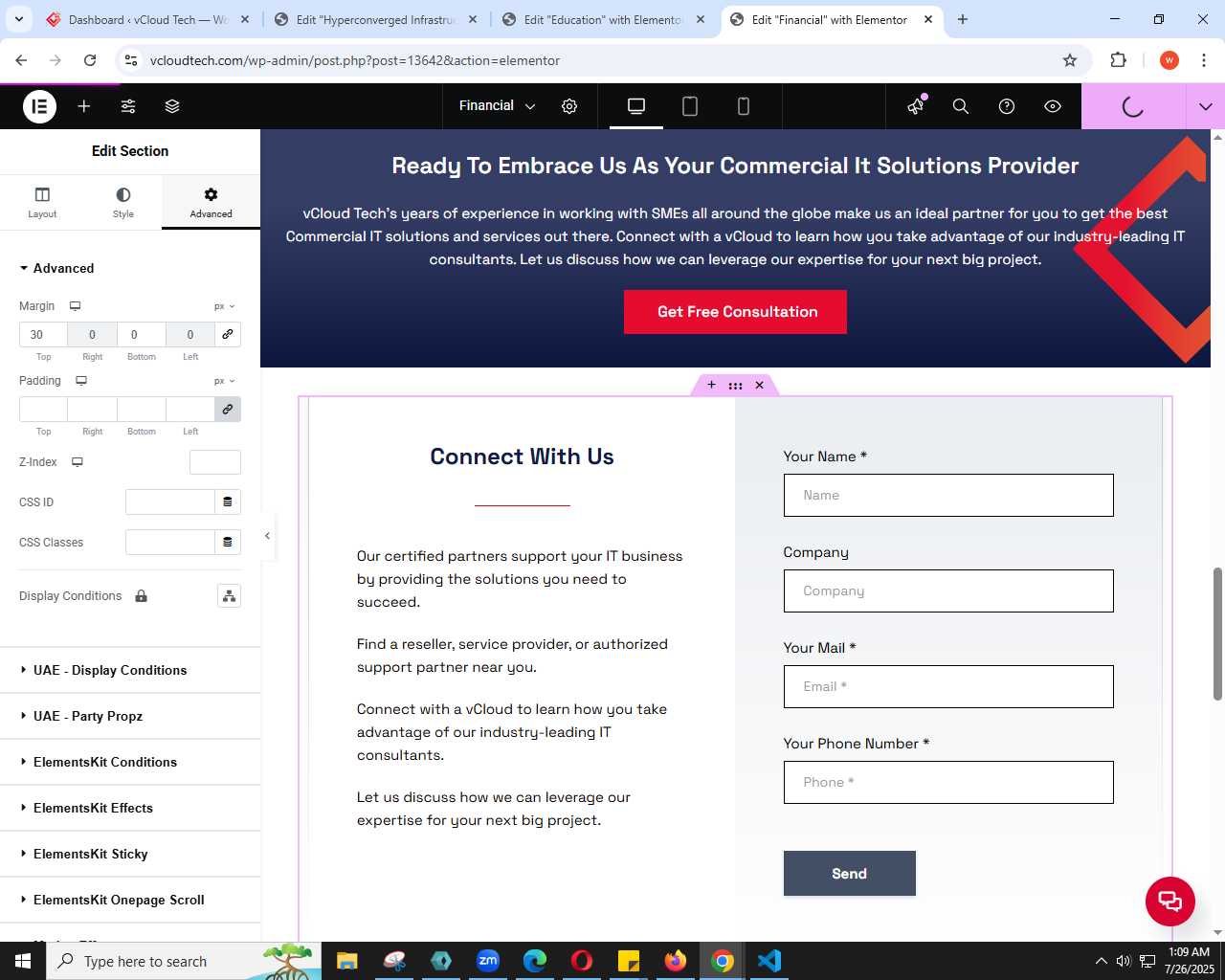The image size is (1225, 980).
Task: Click Get Free Consultation button
Action: pos(735,312)
